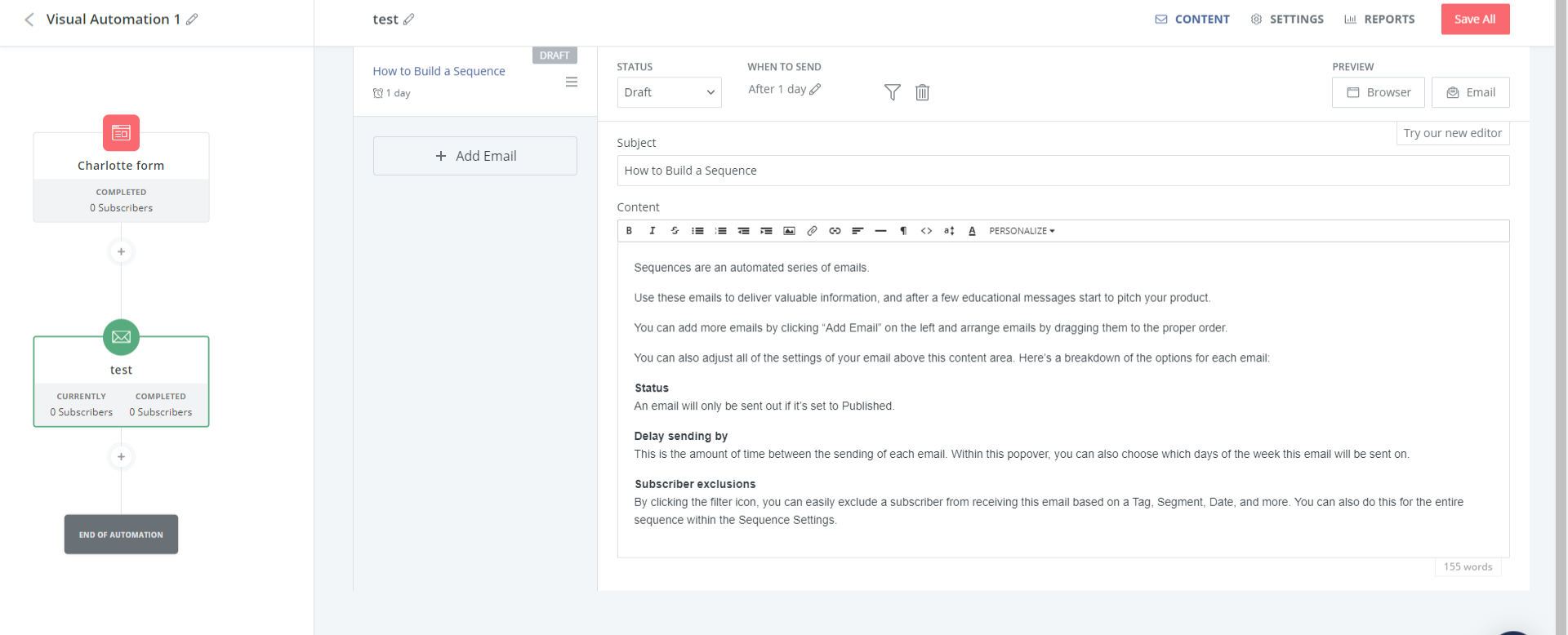
Task: Add a step below Charlotte form
Action: coord(121,251)
